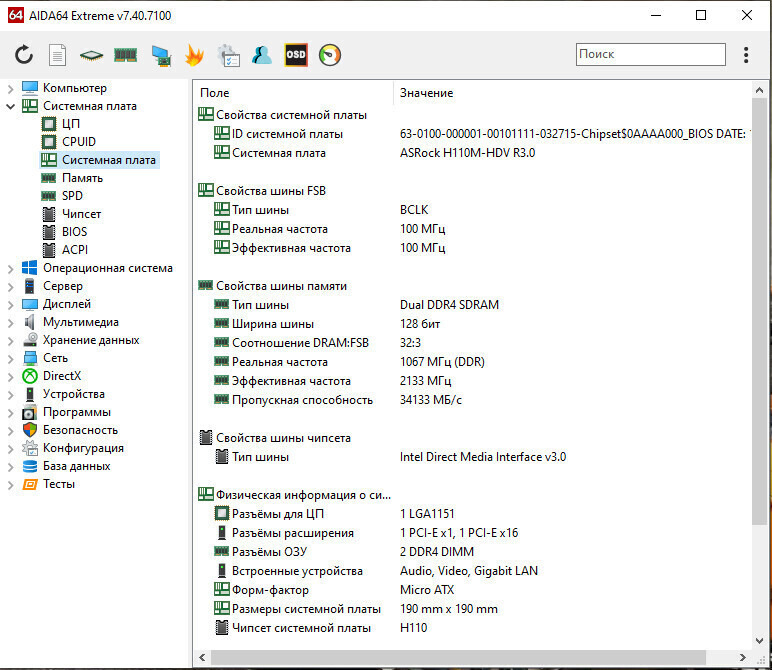Collapse the Системная плата tree node
Screen dimensions: 772x670
(11, 106)
